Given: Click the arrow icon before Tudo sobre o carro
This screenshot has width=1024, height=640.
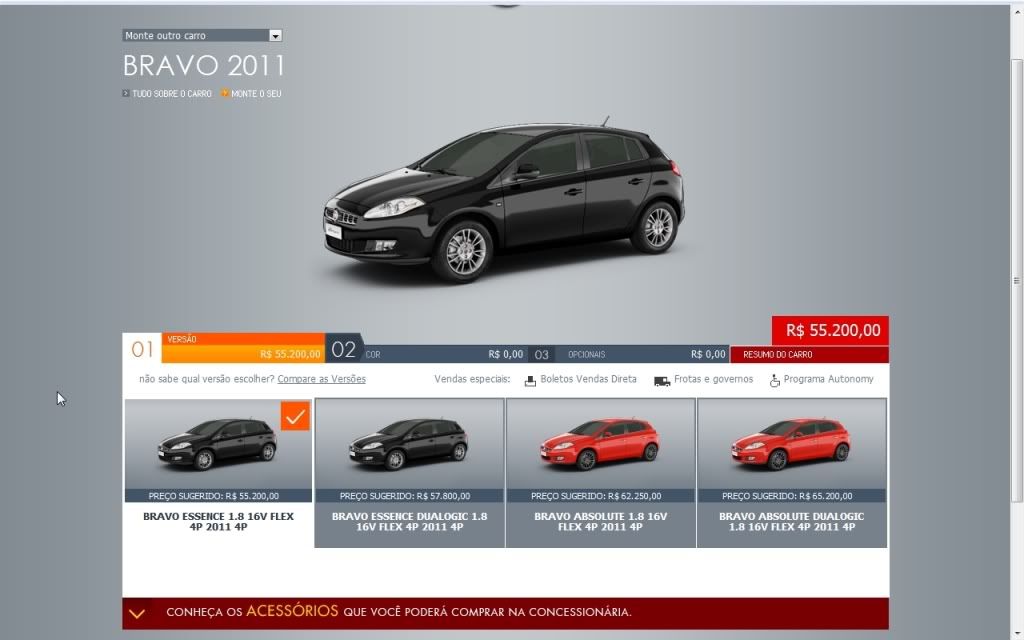Looking at the screenshot, I should click(125, 93).
